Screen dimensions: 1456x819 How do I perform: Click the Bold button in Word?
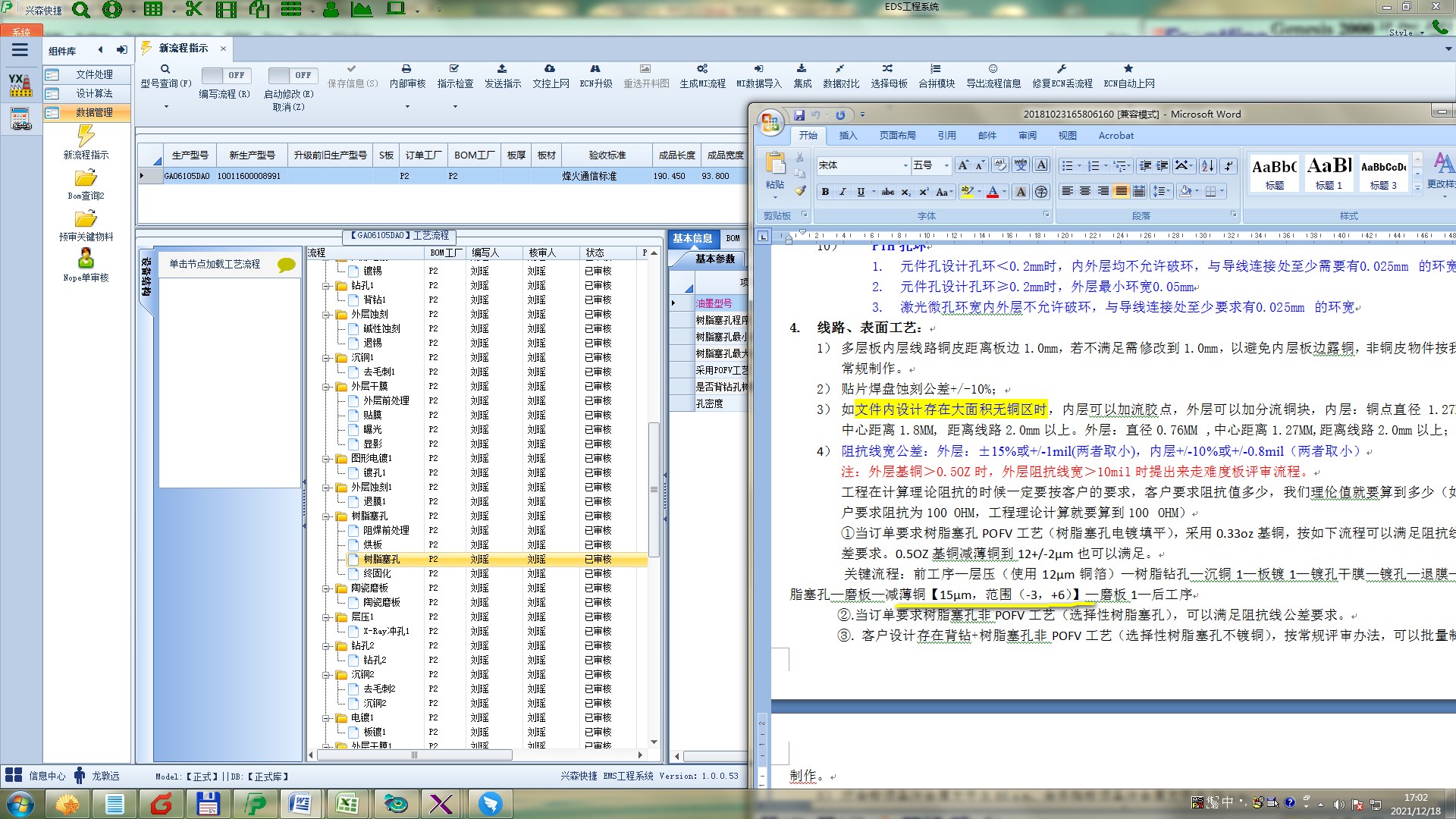pyautogui.click(x=825, y=192)
